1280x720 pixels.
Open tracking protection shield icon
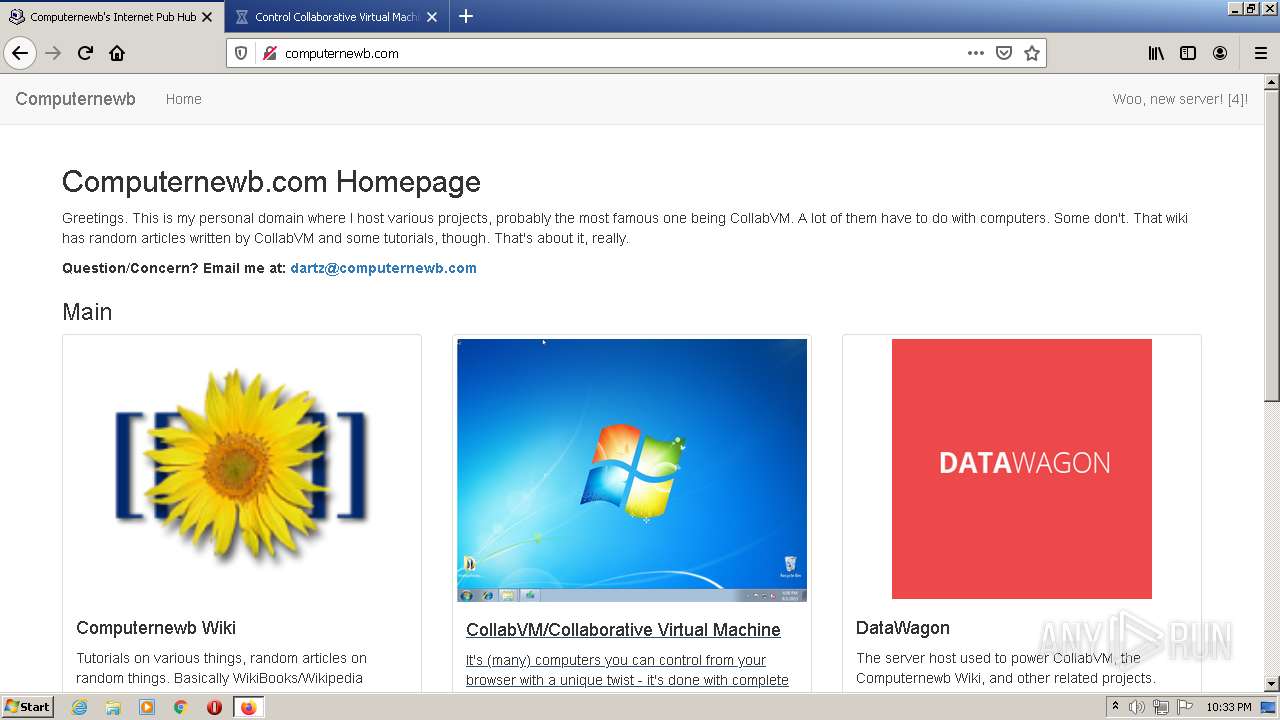coord(241,53)
